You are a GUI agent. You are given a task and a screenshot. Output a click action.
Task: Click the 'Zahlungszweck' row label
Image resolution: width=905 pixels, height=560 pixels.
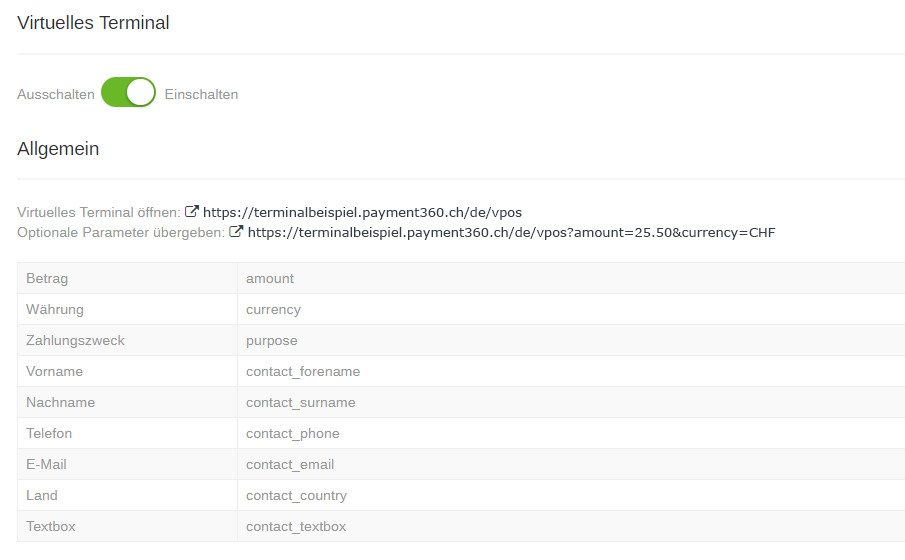coord(75,340)
